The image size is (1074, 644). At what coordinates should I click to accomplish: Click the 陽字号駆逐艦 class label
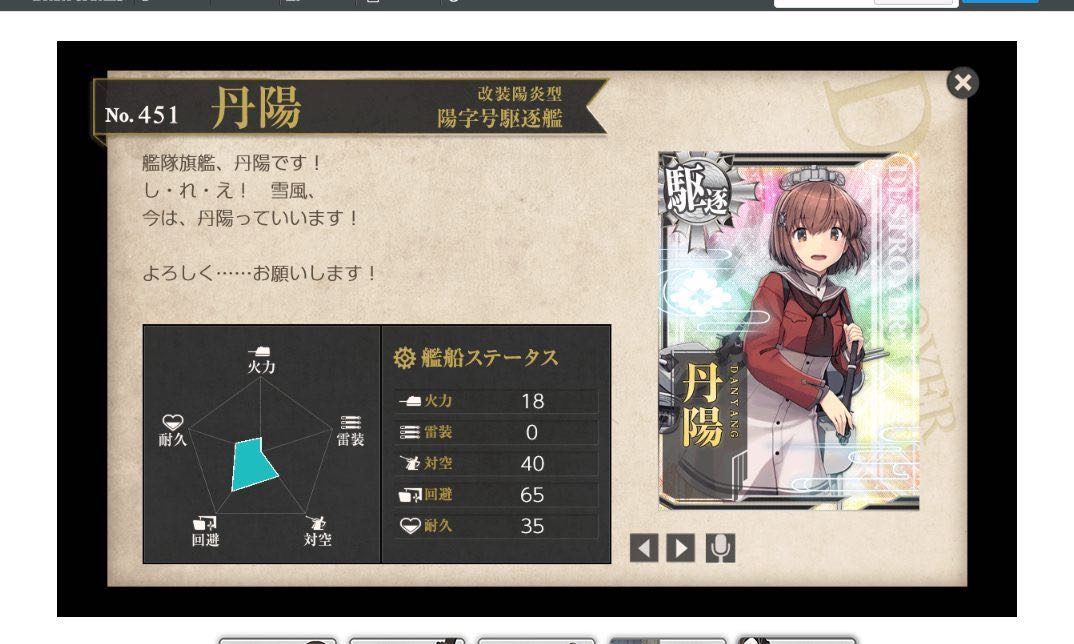coord(500,119)
